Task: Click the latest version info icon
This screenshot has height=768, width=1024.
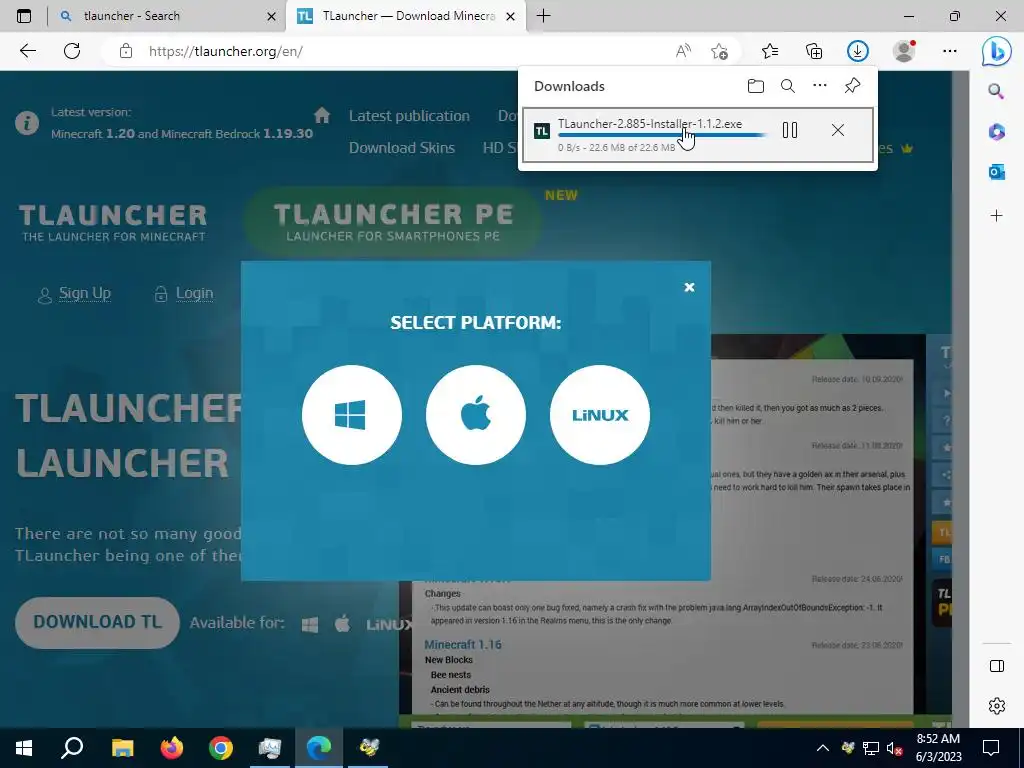Action: click(x=27, y=123)
